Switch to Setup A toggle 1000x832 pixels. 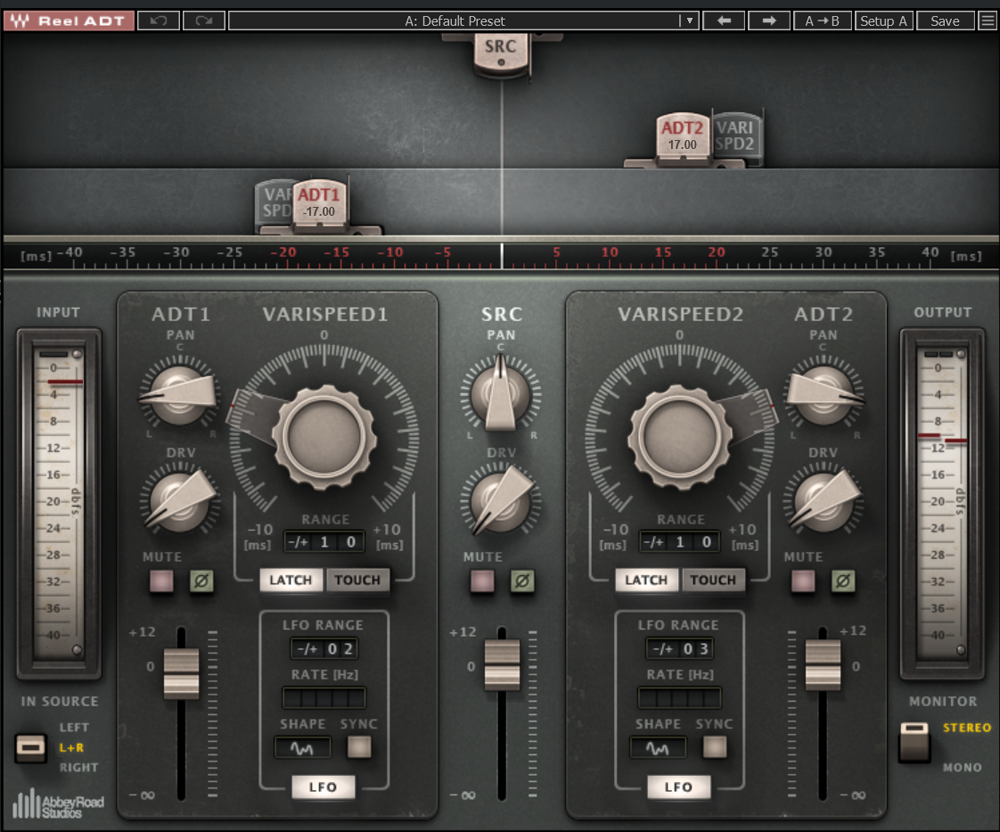coord(884,20)
